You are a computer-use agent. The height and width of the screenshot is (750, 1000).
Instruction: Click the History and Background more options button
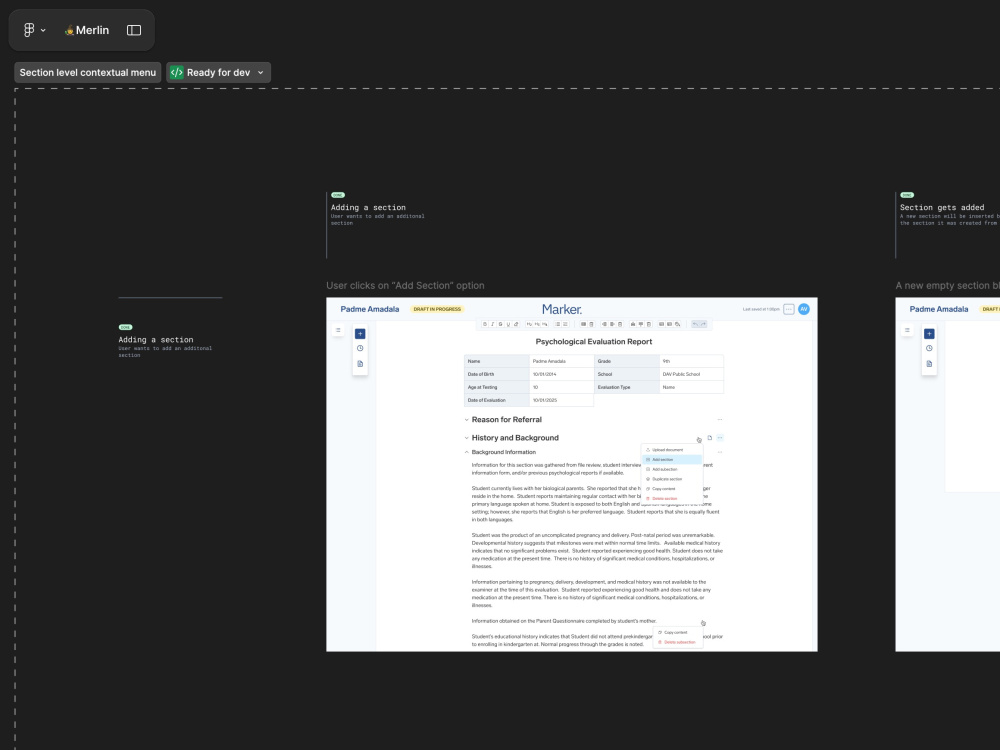719,438
